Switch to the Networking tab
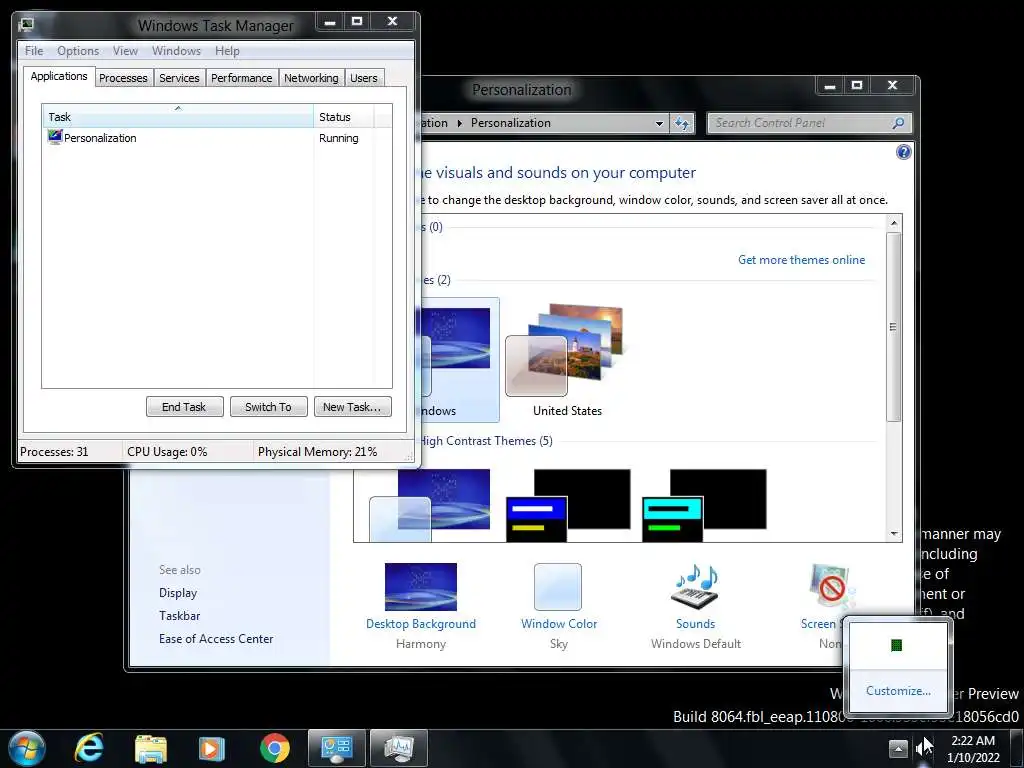This screenshot has height=768, width=1024. click(x=312, y=78)
